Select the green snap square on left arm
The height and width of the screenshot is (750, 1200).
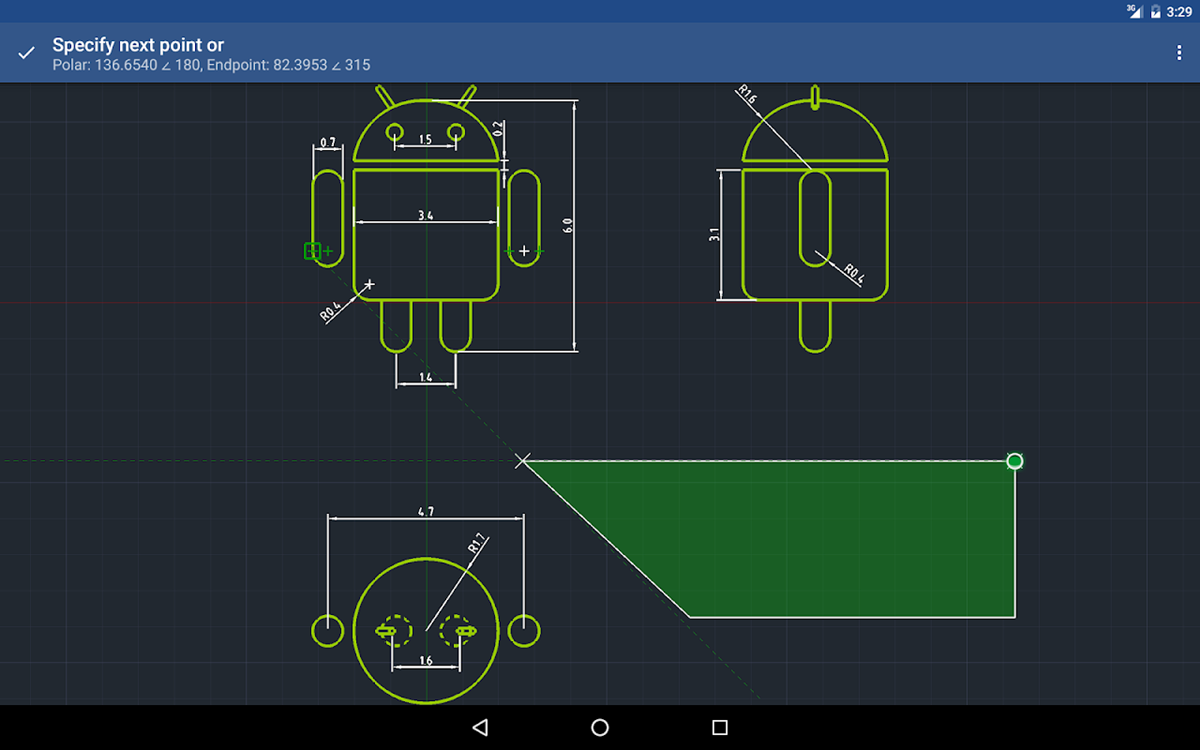[312, 251]
